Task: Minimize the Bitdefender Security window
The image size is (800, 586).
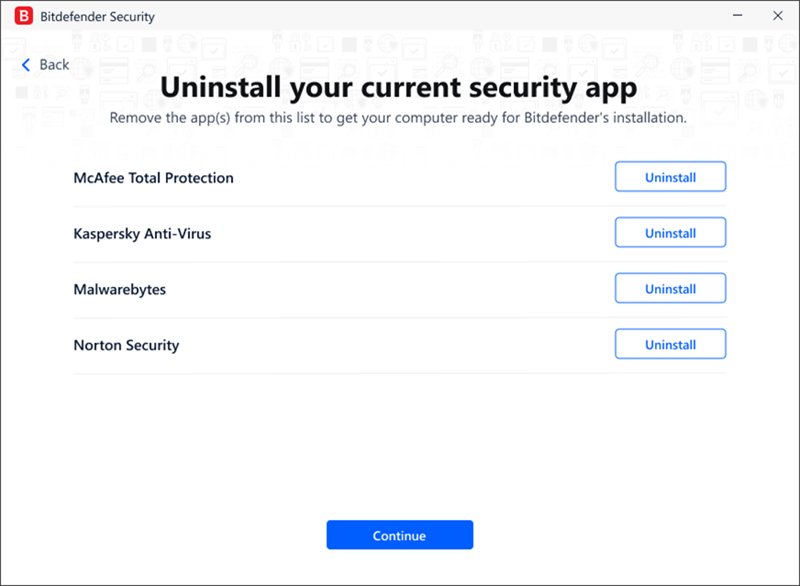Action: point(737,15)
